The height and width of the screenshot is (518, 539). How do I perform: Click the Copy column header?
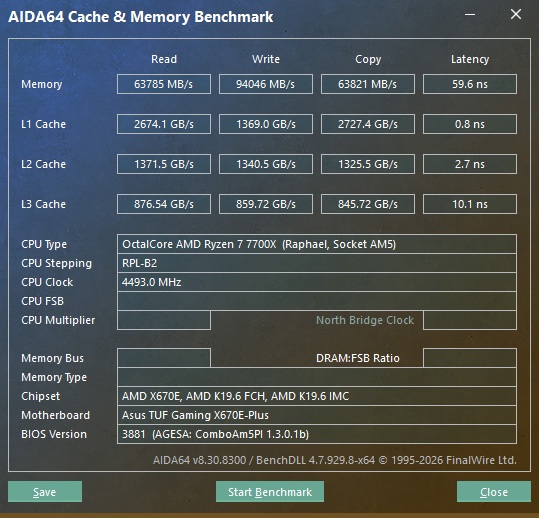click(368, 59)
